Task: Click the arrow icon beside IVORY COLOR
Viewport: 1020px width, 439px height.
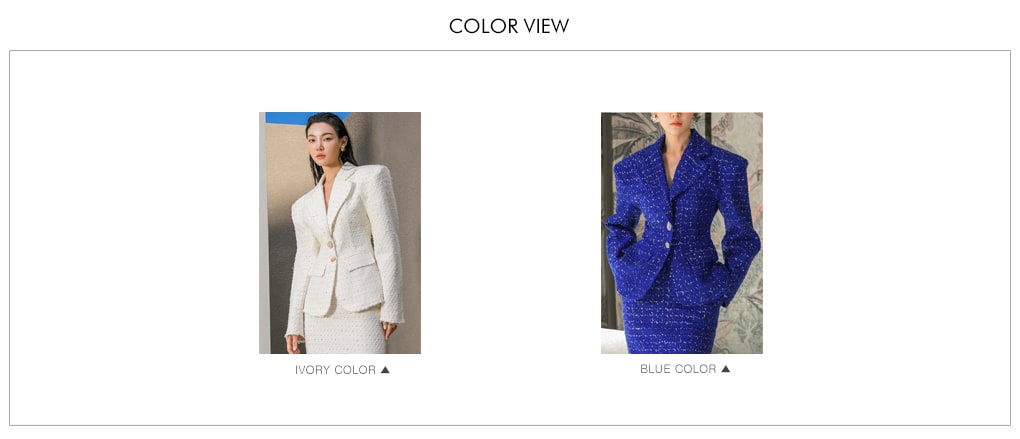Action: (385, 370)
